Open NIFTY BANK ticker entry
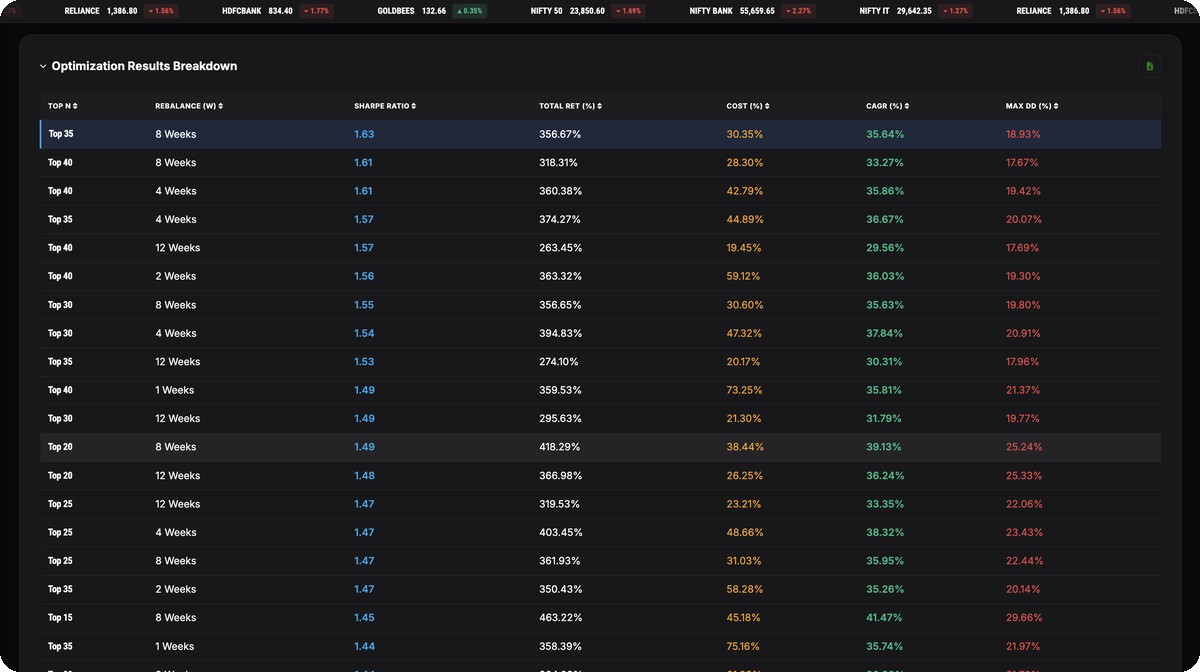This screenshot has height=672, width=1200. pyautogui.click(x=755, y=11)
